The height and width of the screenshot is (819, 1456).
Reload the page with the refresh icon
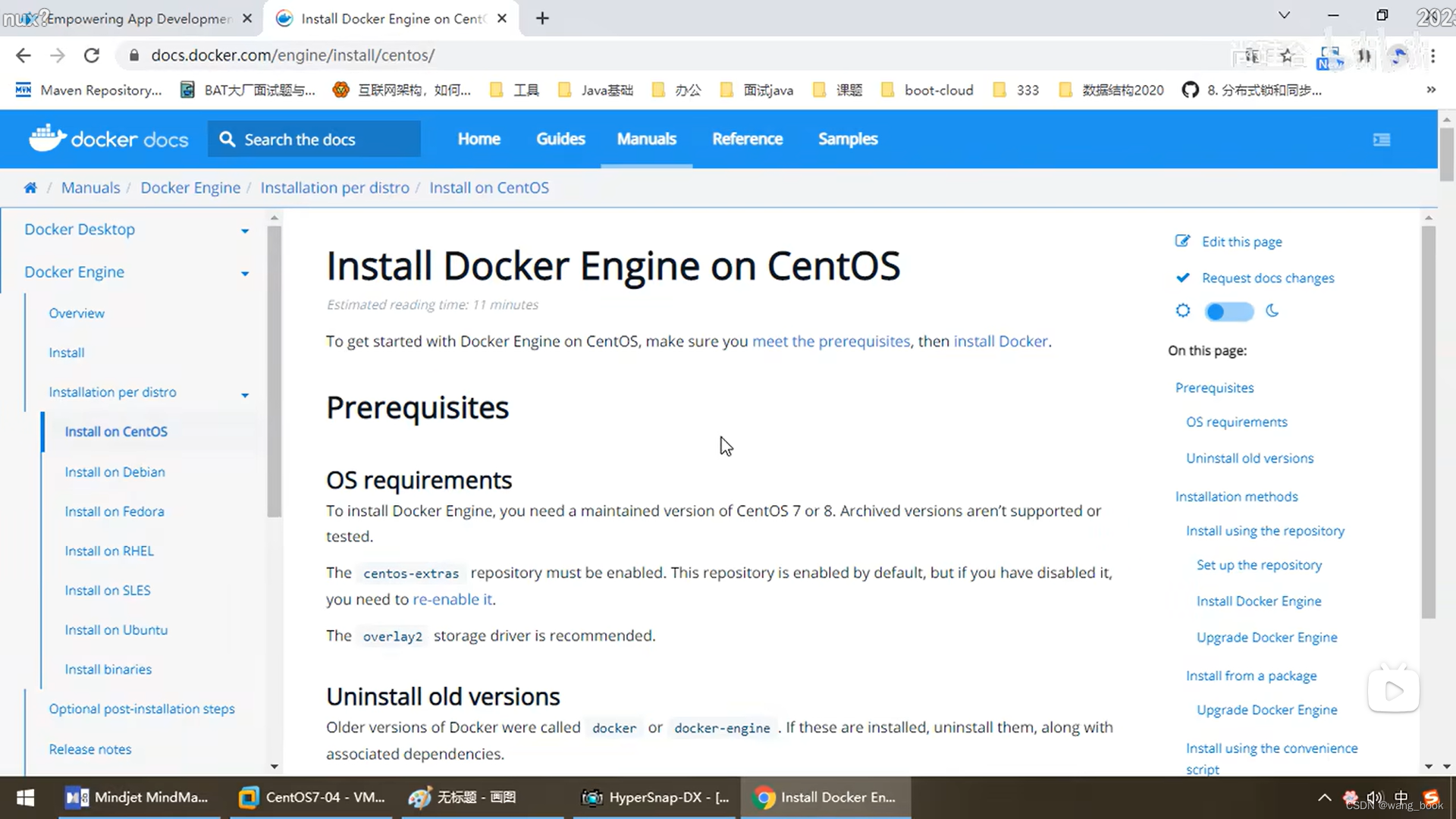92,55
